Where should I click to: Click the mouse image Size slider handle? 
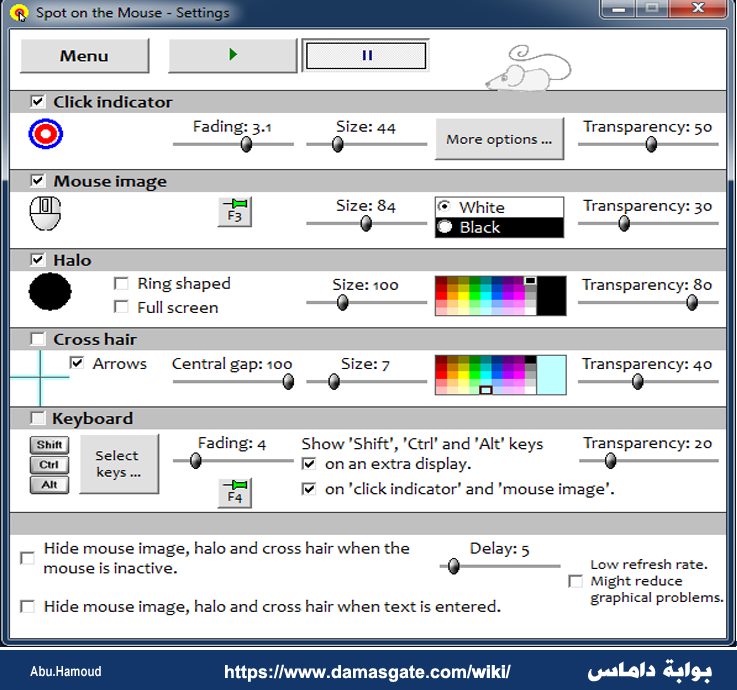coord(366,223)
